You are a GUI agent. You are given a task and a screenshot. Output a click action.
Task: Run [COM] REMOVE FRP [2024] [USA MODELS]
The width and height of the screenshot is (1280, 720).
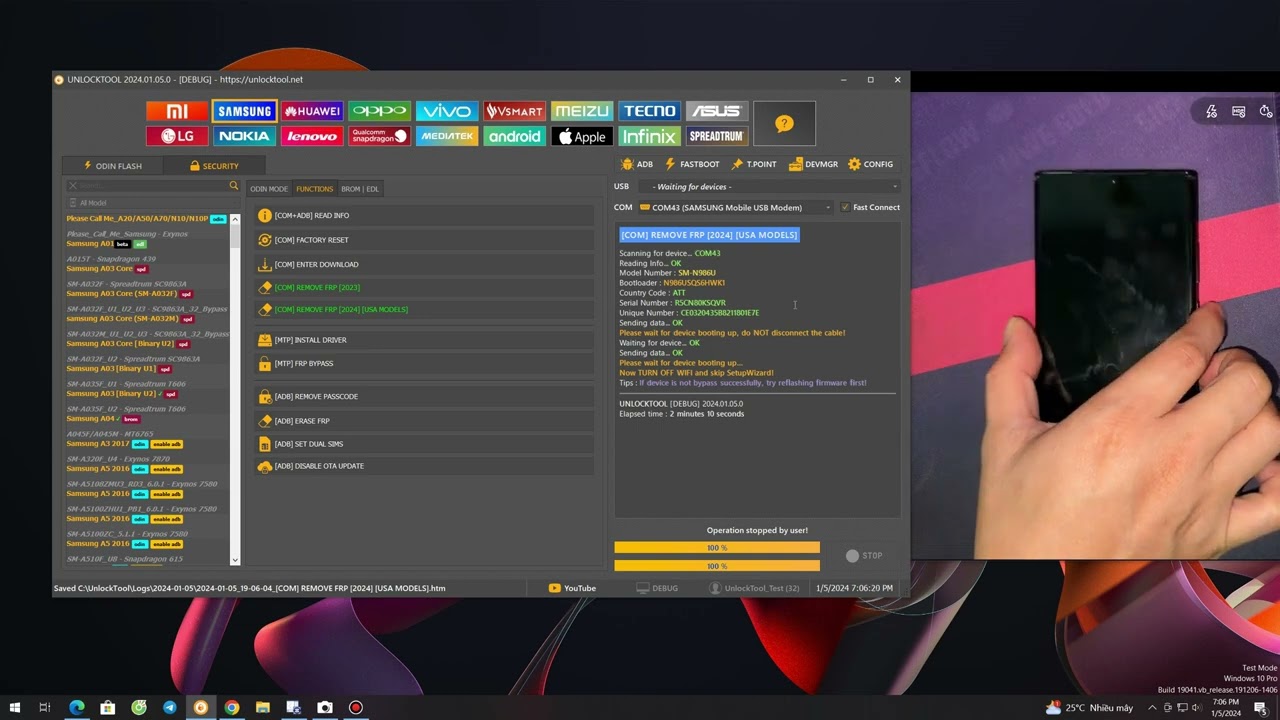point(426,310)
